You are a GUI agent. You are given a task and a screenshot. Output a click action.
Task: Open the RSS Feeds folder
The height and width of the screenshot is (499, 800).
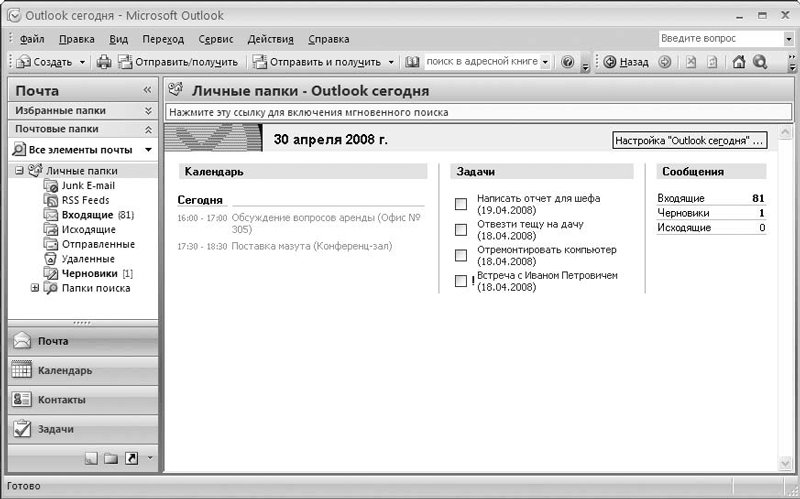click(x=85, y=200)
